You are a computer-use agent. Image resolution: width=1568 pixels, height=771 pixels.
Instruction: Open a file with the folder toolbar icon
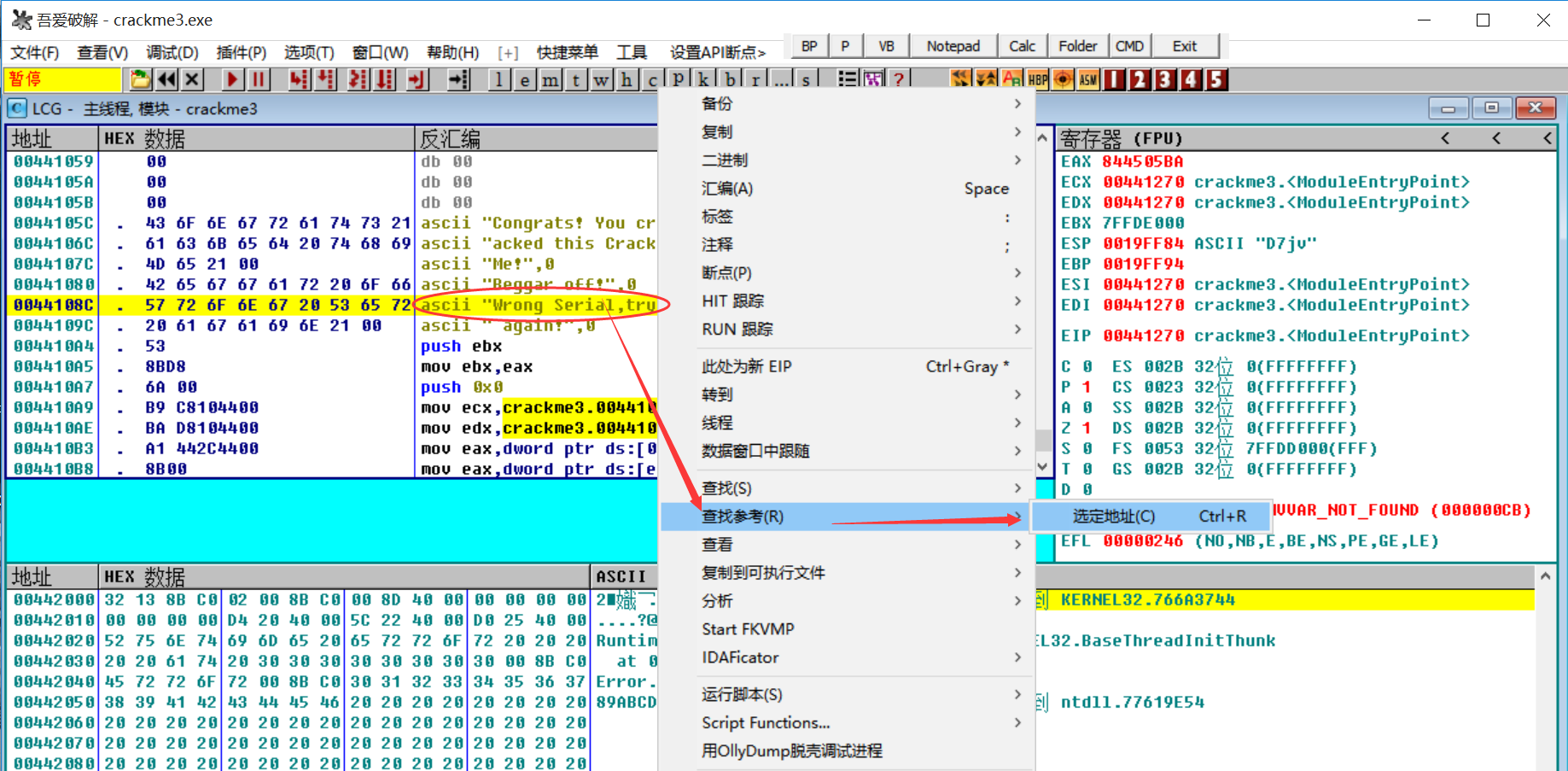point(141,79)
